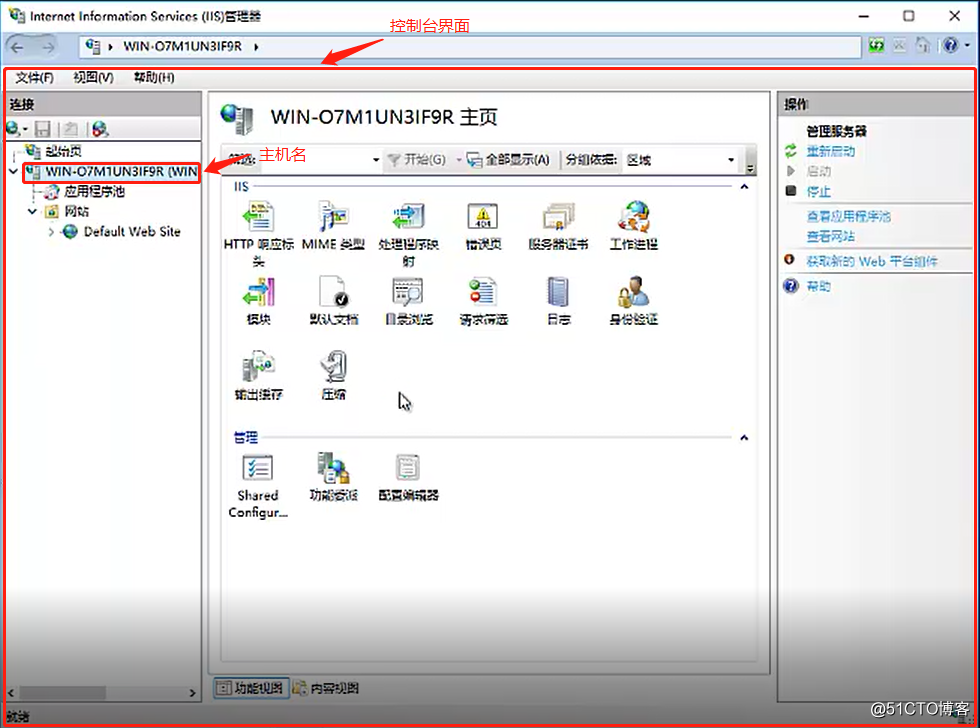Select the 网站 tree item
Viewport: 980px width, 728px height.
[76, 211]
